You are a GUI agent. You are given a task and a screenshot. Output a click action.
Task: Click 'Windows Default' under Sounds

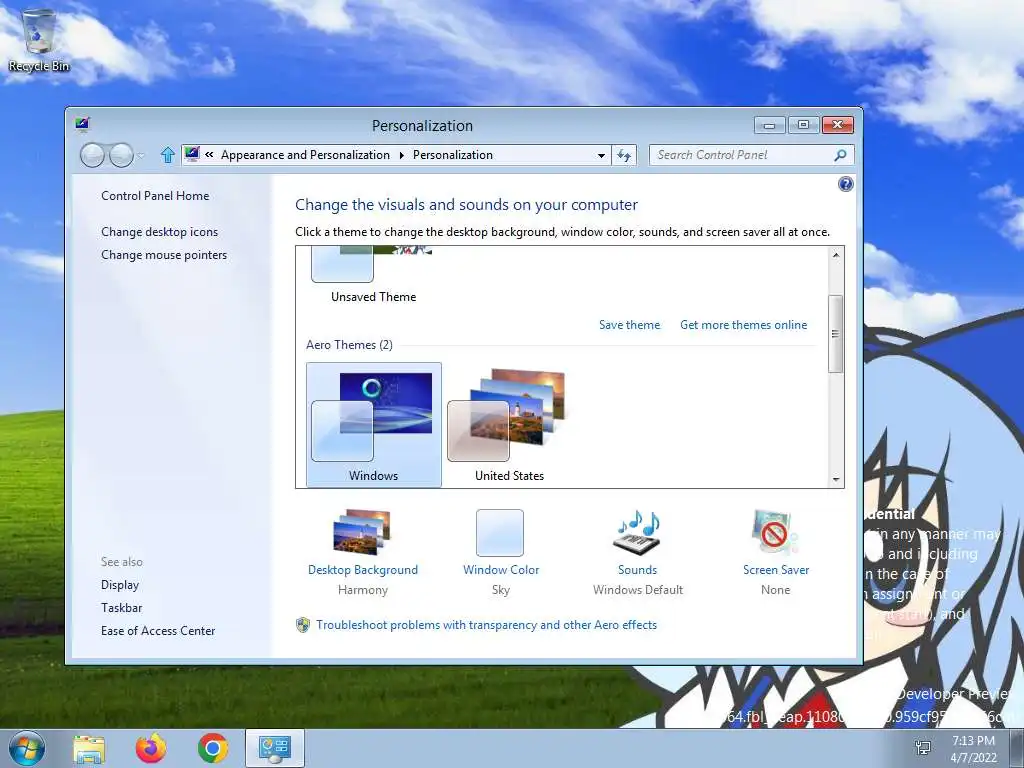coord(637,590)
